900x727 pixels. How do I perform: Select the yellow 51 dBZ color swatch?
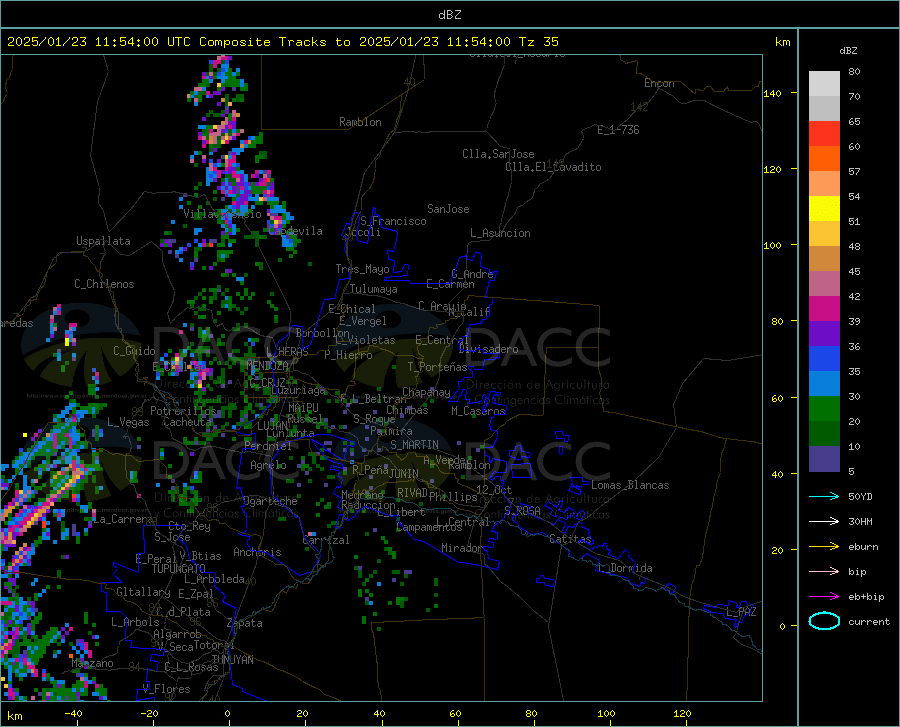click(824, 209)
